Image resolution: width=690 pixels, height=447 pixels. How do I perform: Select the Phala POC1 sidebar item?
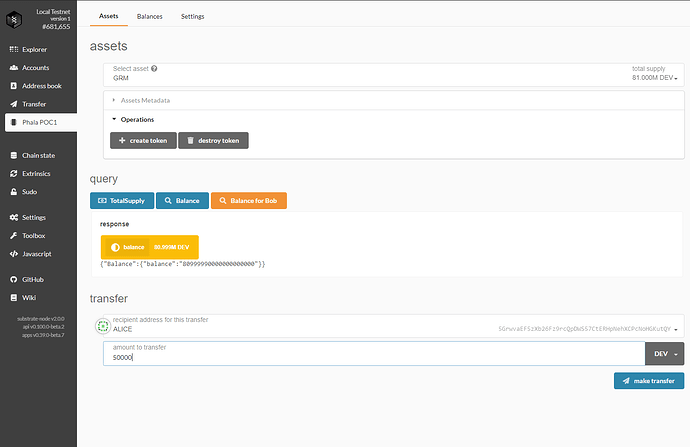tap(41, 122)
